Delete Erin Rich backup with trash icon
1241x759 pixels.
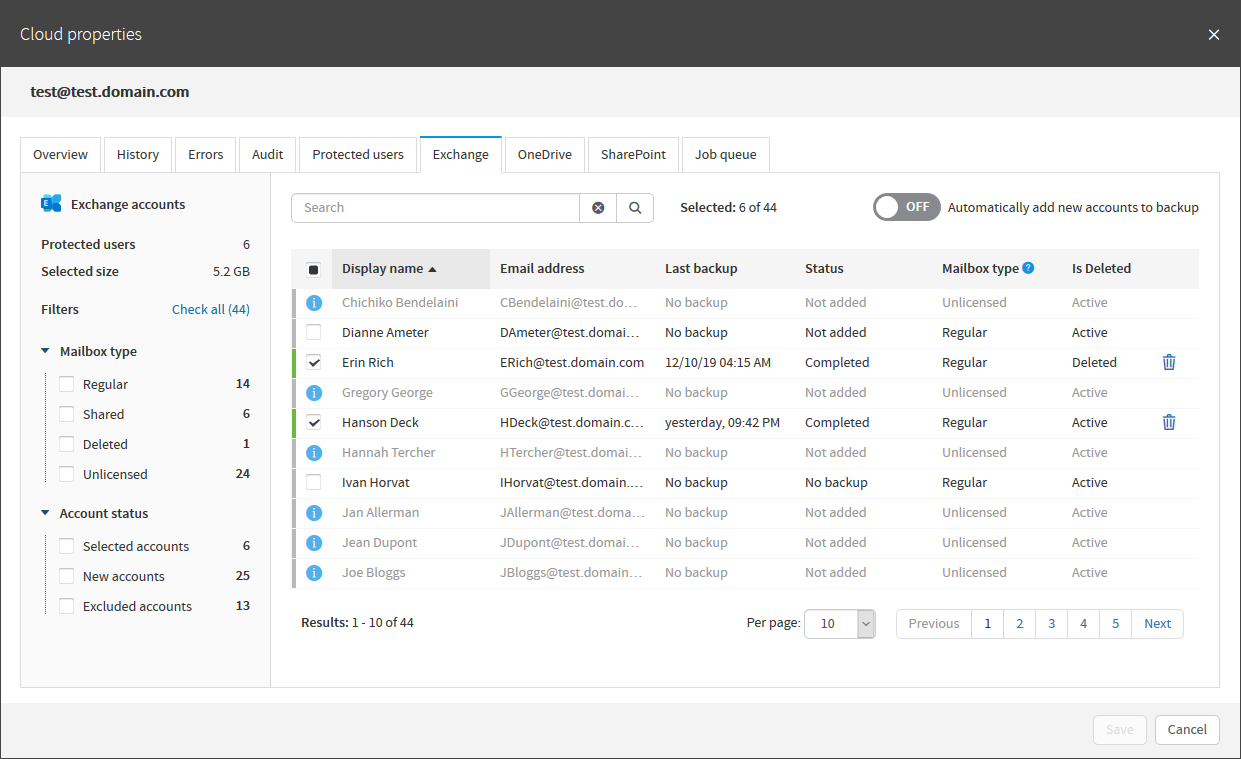point(1169,362)
